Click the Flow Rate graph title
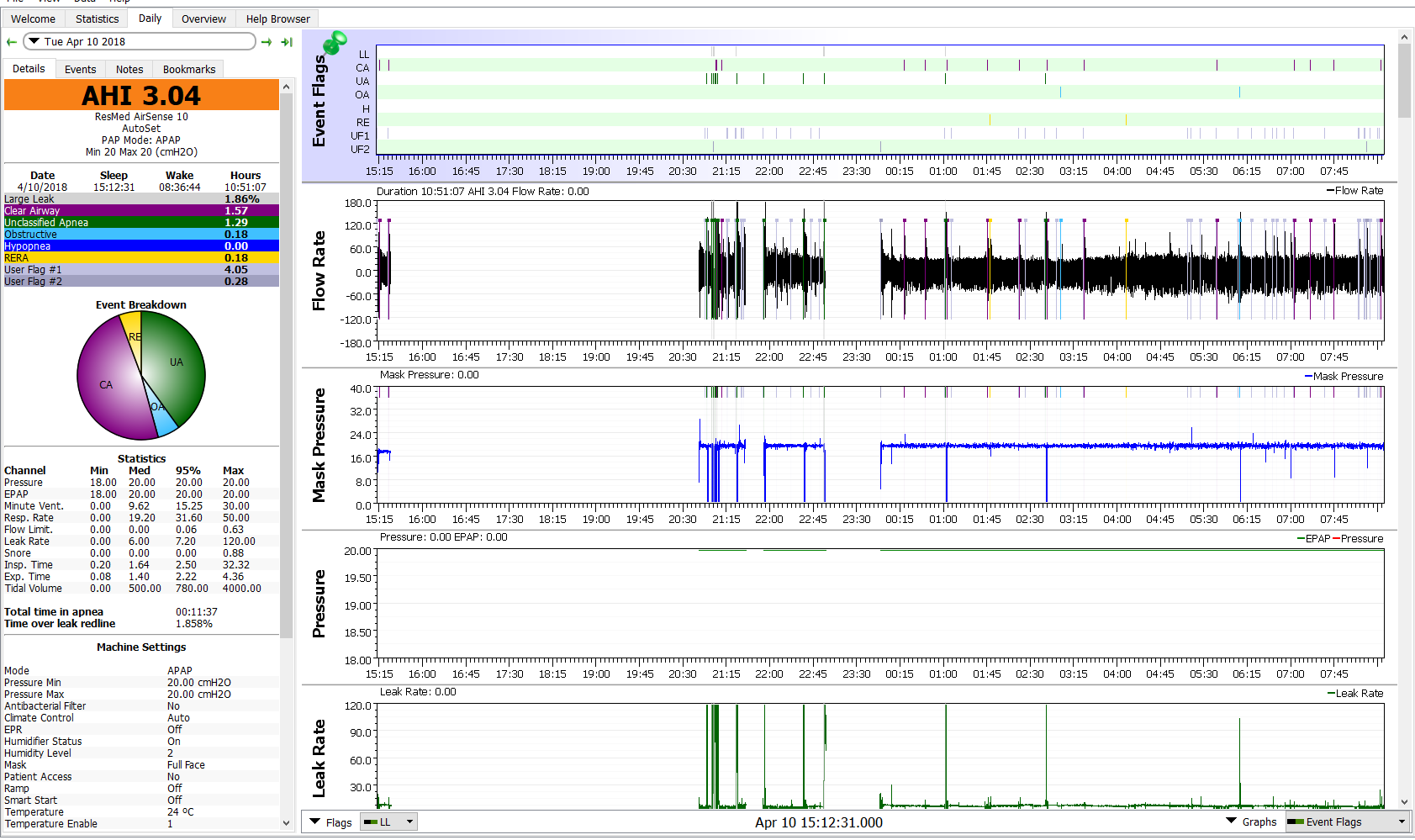 click(319, 271)
